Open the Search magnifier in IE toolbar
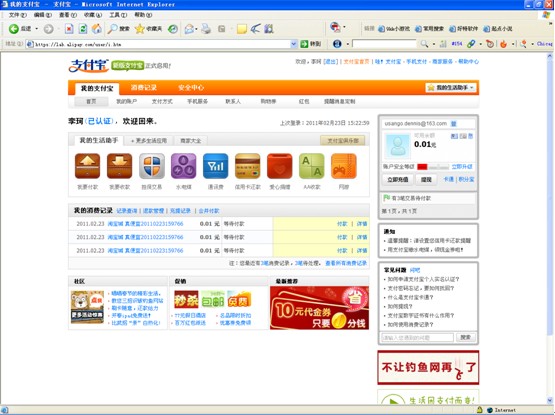 (x=113, y=29)
